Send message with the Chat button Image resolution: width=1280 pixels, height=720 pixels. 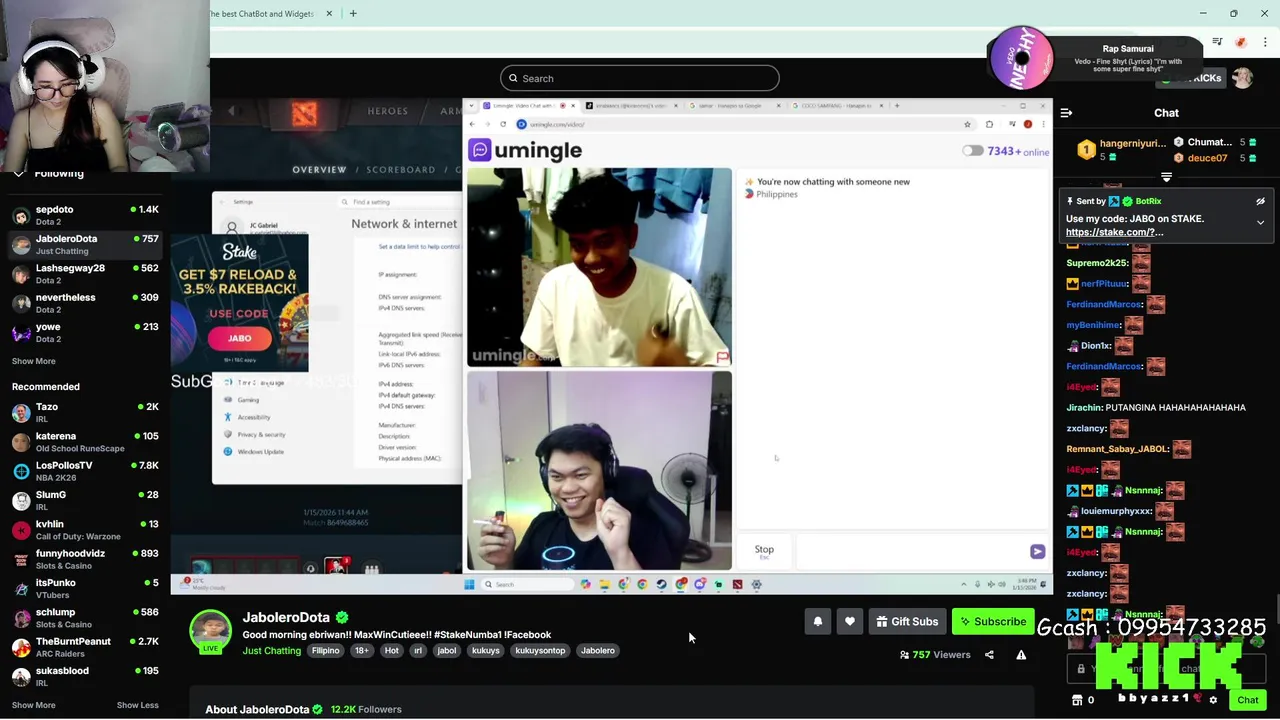pyautogui.click(x=1247, y=700)
